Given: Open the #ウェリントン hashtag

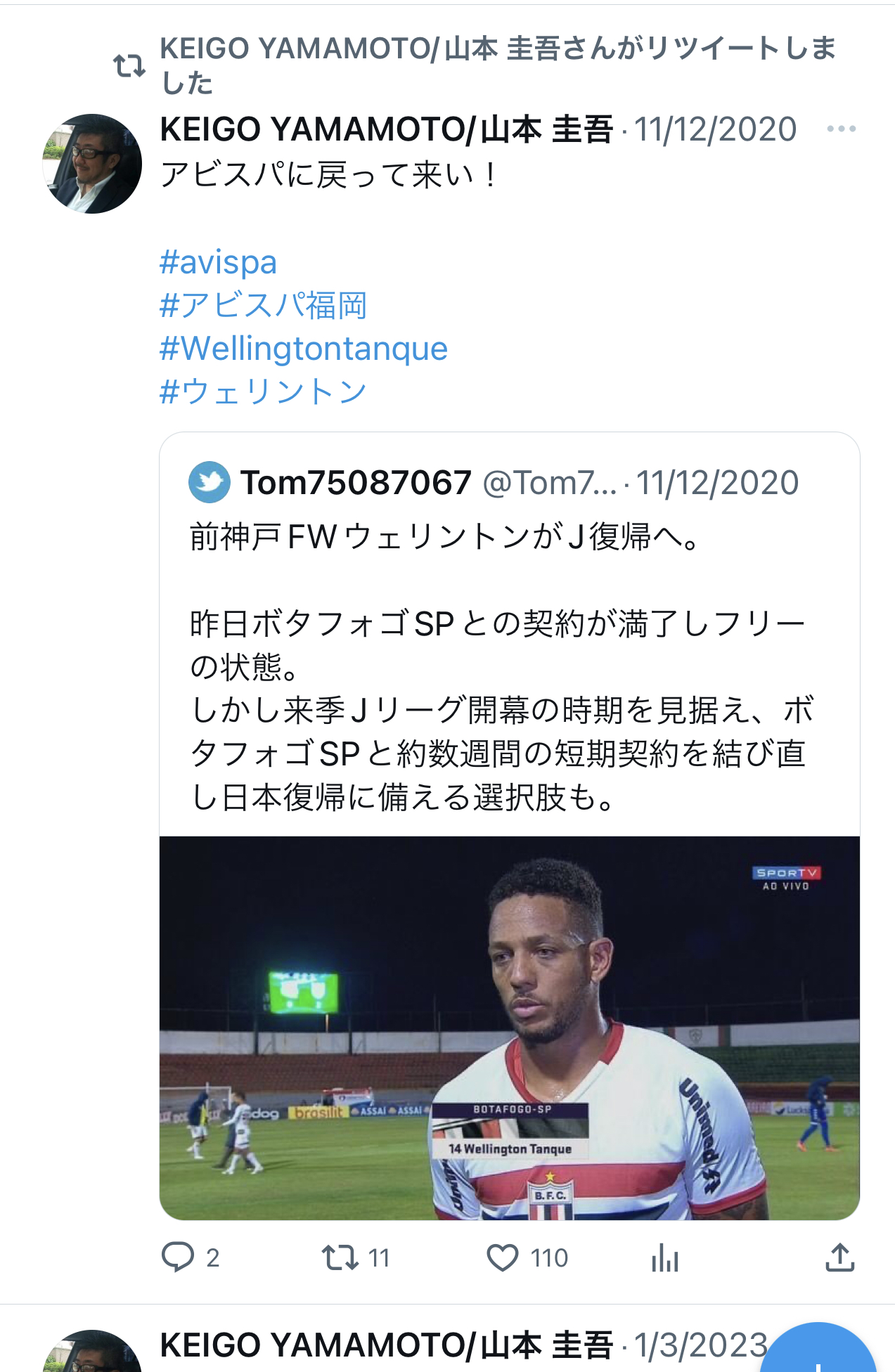Looking at the screenshot, I should 263,391.
